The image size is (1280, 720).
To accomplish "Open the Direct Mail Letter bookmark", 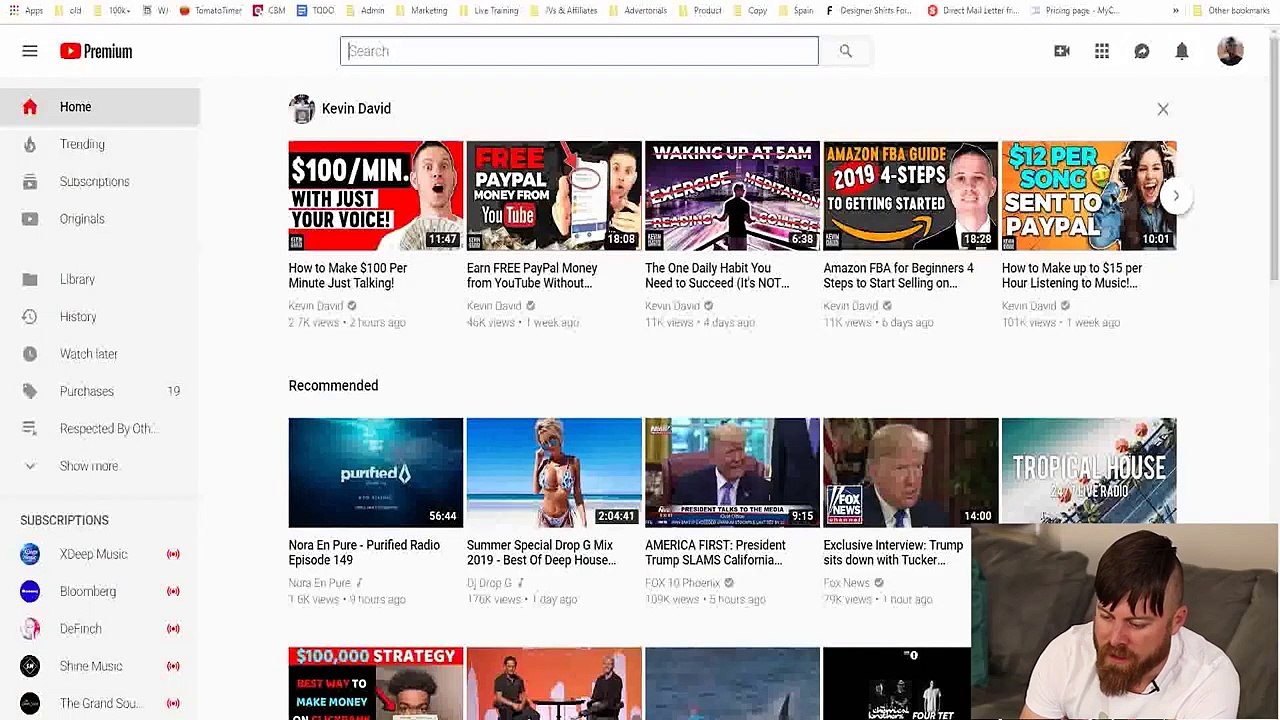I will (972, 10).
